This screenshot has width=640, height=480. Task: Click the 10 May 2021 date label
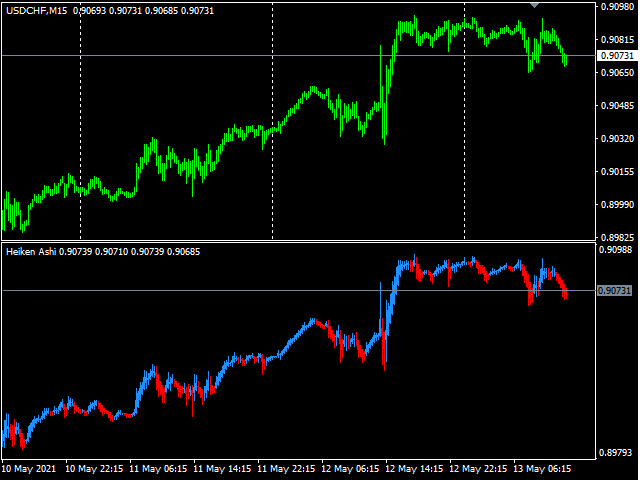coord(30,468)
